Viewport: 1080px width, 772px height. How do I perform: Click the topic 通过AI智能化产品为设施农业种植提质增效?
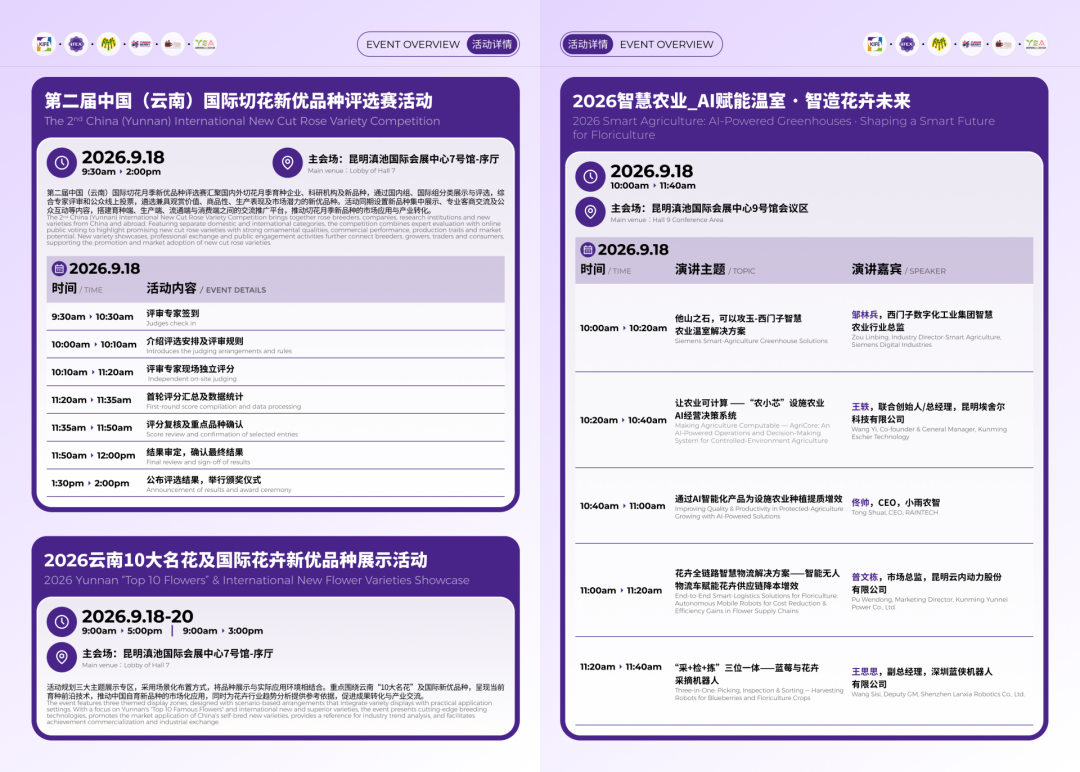coord(758,499)
